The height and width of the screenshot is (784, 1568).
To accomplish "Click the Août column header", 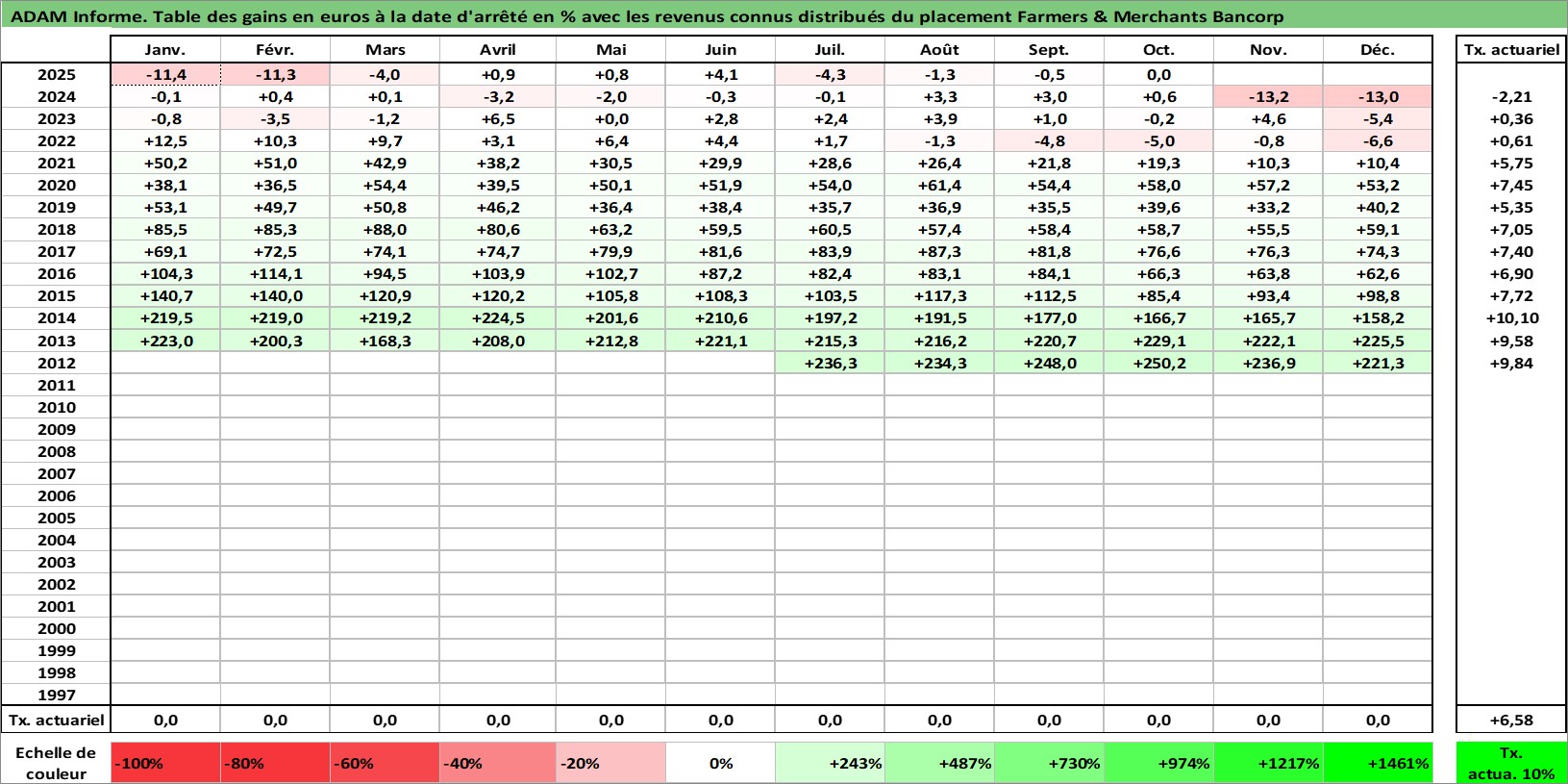I will [939, 49].
